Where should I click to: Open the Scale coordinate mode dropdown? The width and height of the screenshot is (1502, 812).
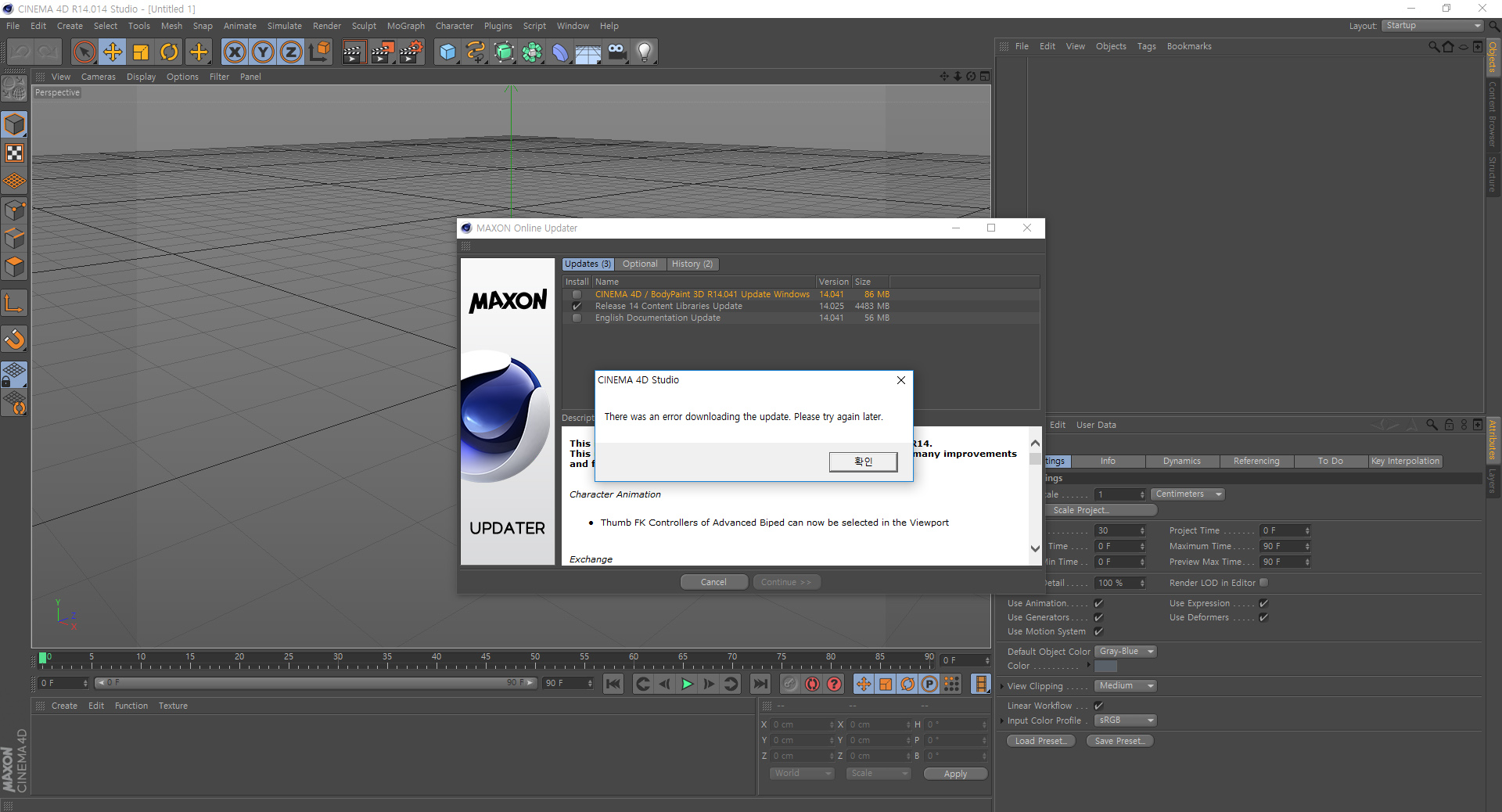pos(879,774)
